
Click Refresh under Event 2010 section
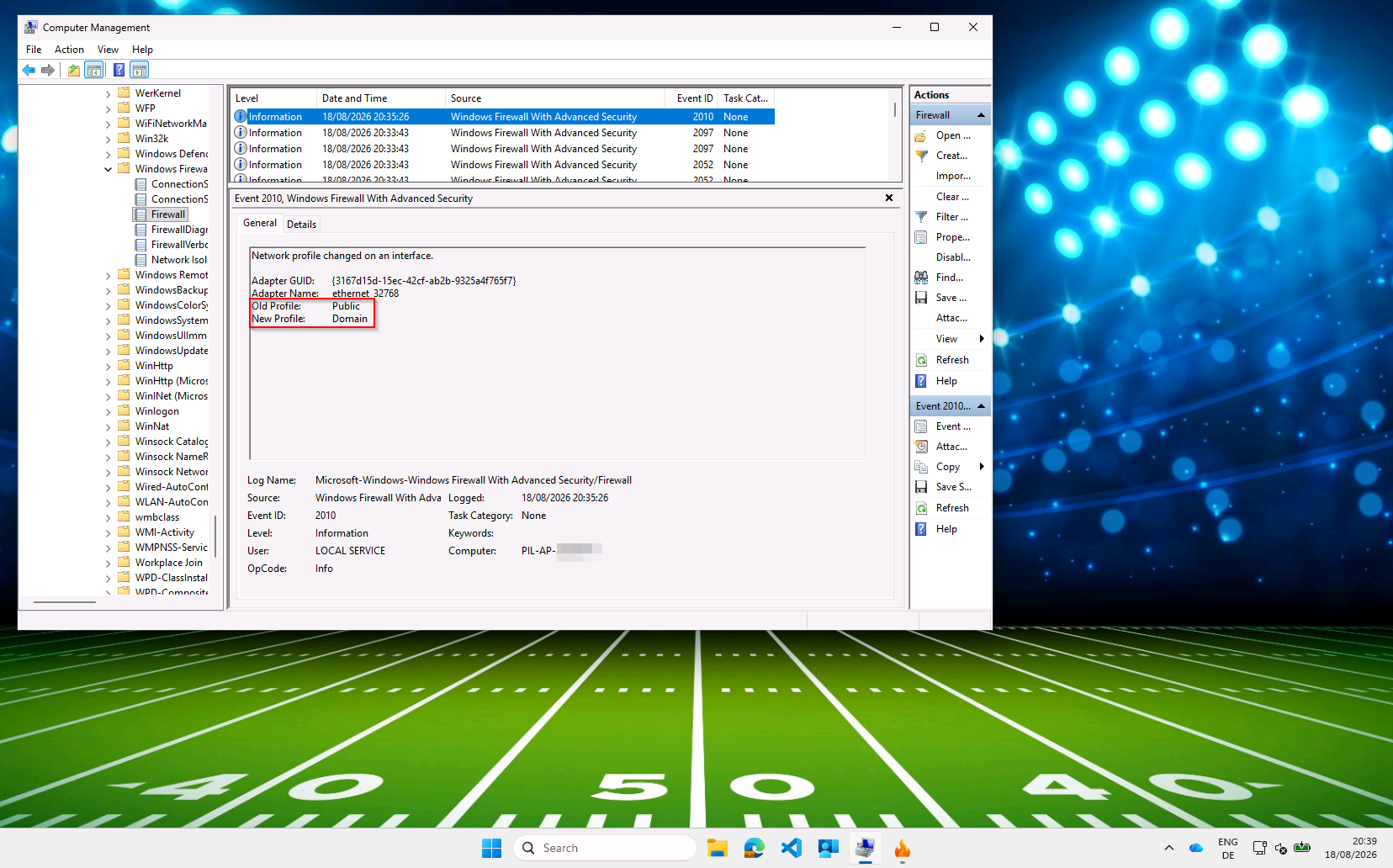pos(951,508)
